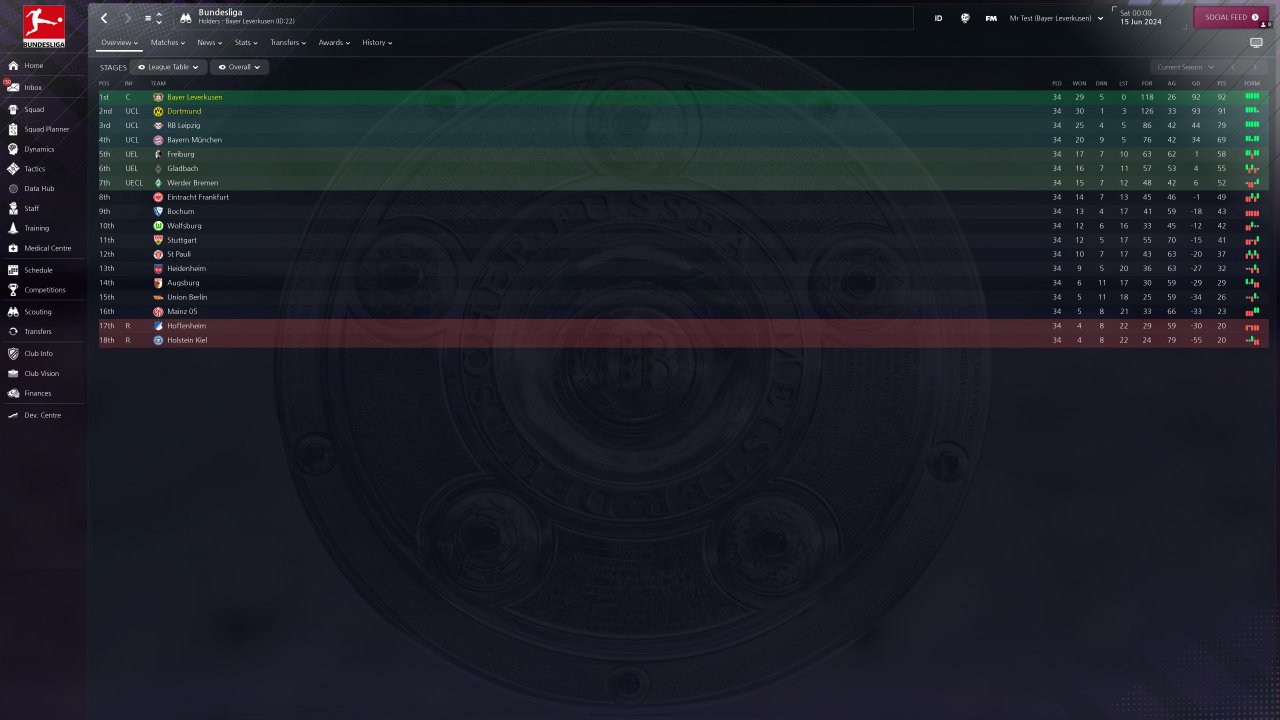Open the Dynamics head icon
The height and width of the screenshot is (720, 1280).
pyautogui.click(x=13, y=149)
